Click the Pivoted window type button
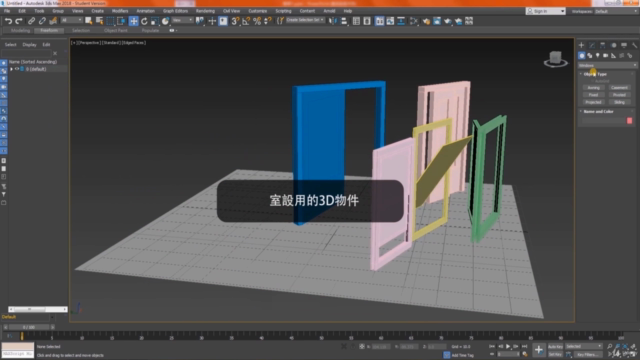The height and width of the screenshot is (360, 640). [619, 95]
